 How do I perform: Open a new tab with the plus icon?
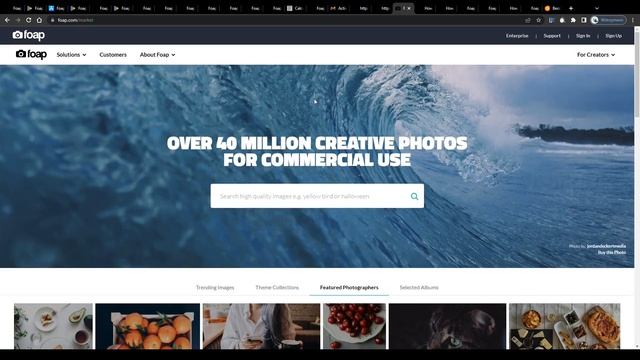[x=571, y=8]
